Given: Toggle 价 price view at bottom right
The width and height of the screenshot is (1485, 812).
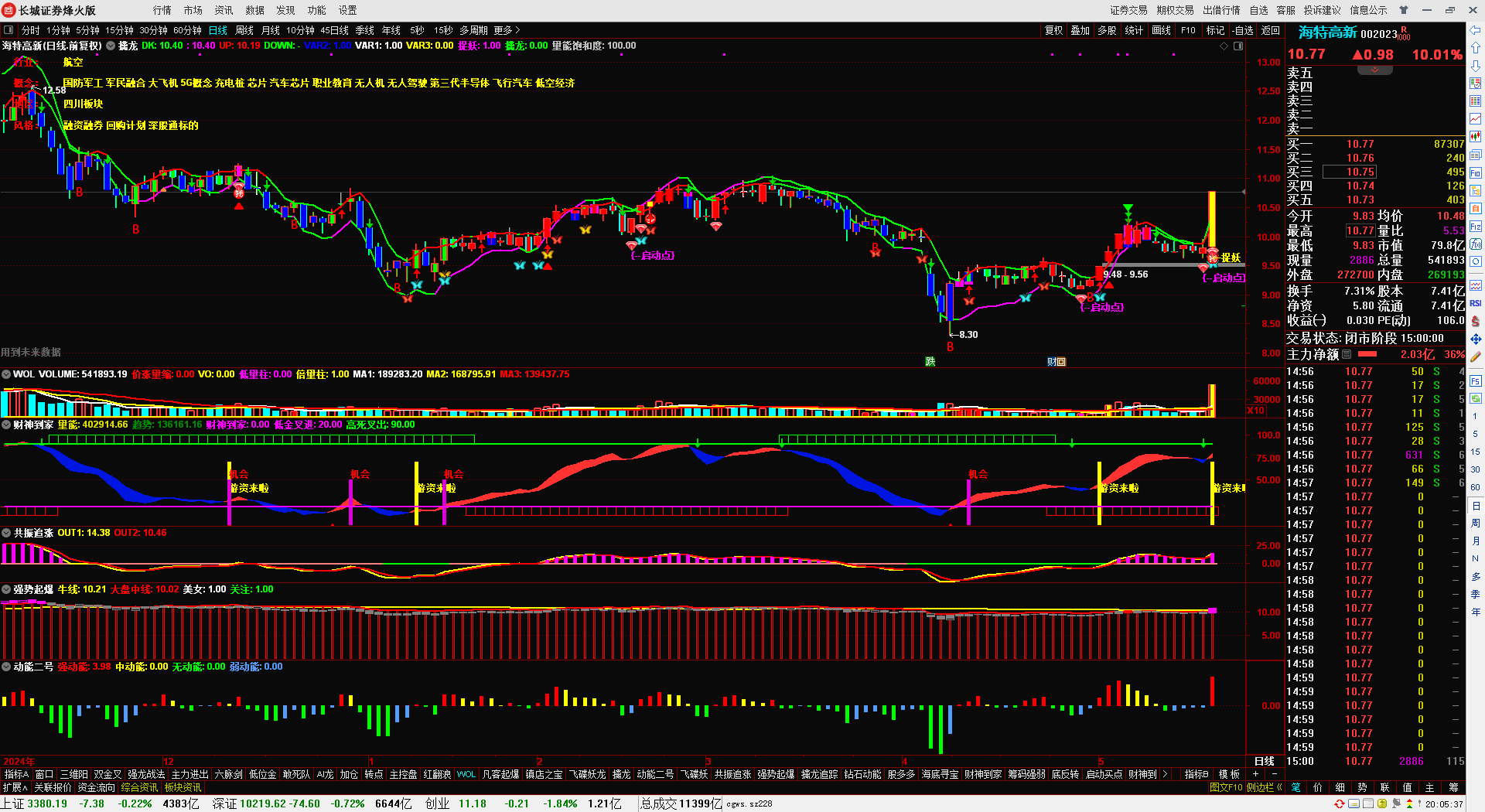Looking at the screenshot, I should (1318, 787).
